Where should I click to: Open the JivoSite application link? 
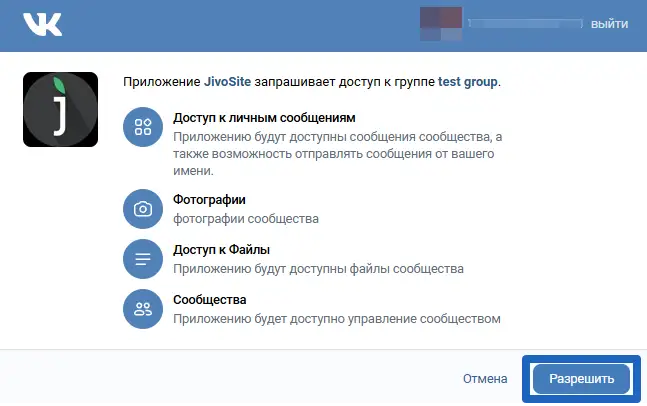point(227,82)
